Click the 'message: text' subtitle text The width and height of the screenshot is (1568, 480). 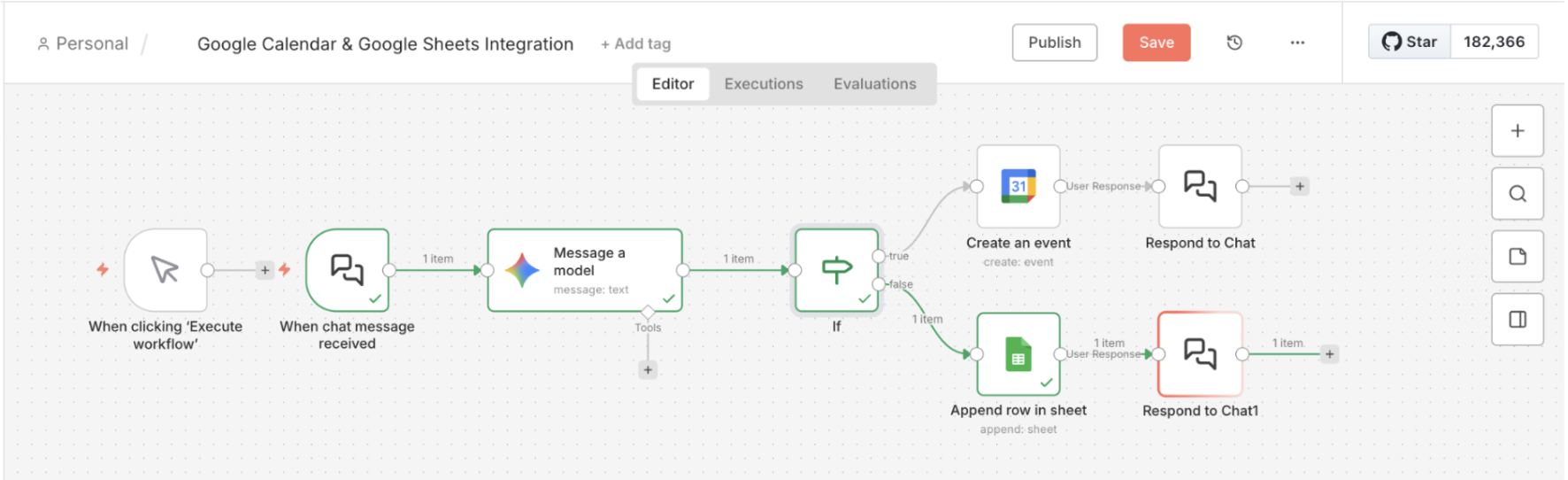click(591, 290)
